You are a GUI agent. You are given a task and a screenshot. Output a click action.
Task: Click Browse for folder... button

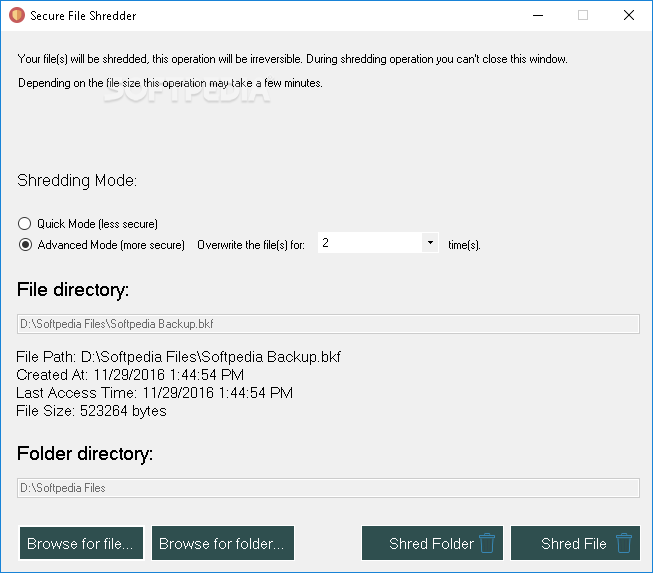coord(223,543)
